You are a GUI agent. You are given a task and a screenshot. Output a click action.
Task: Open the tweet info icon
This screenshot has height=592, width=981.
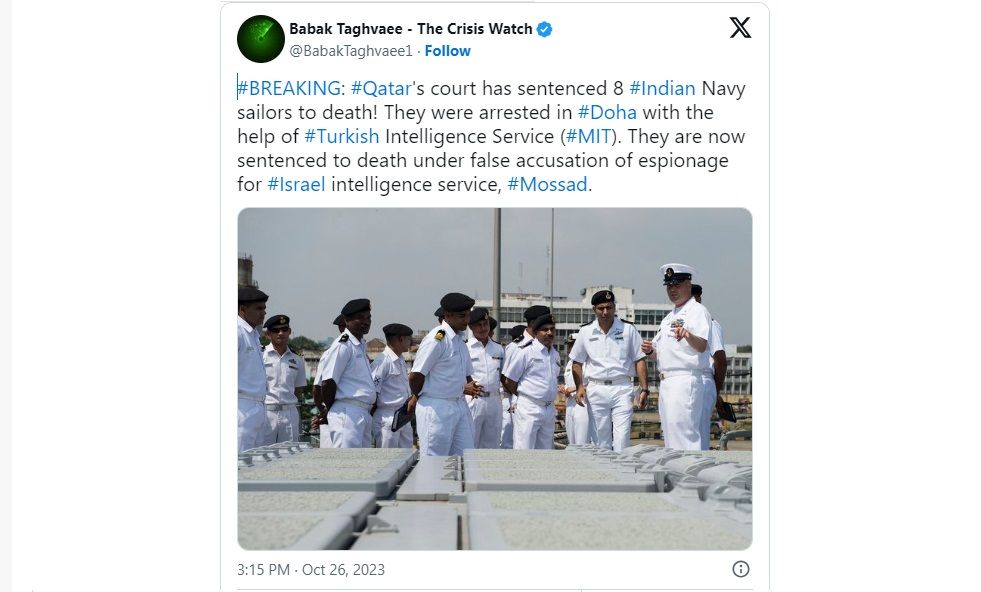[x=741, y=569]
